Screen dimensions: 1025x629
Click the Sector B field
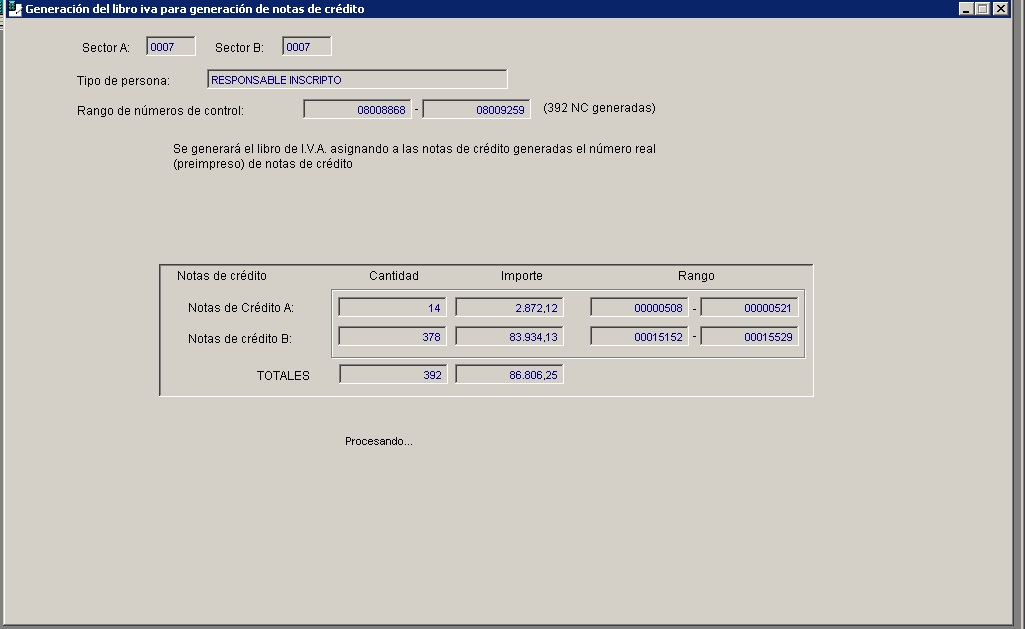[x=306, y=47]
